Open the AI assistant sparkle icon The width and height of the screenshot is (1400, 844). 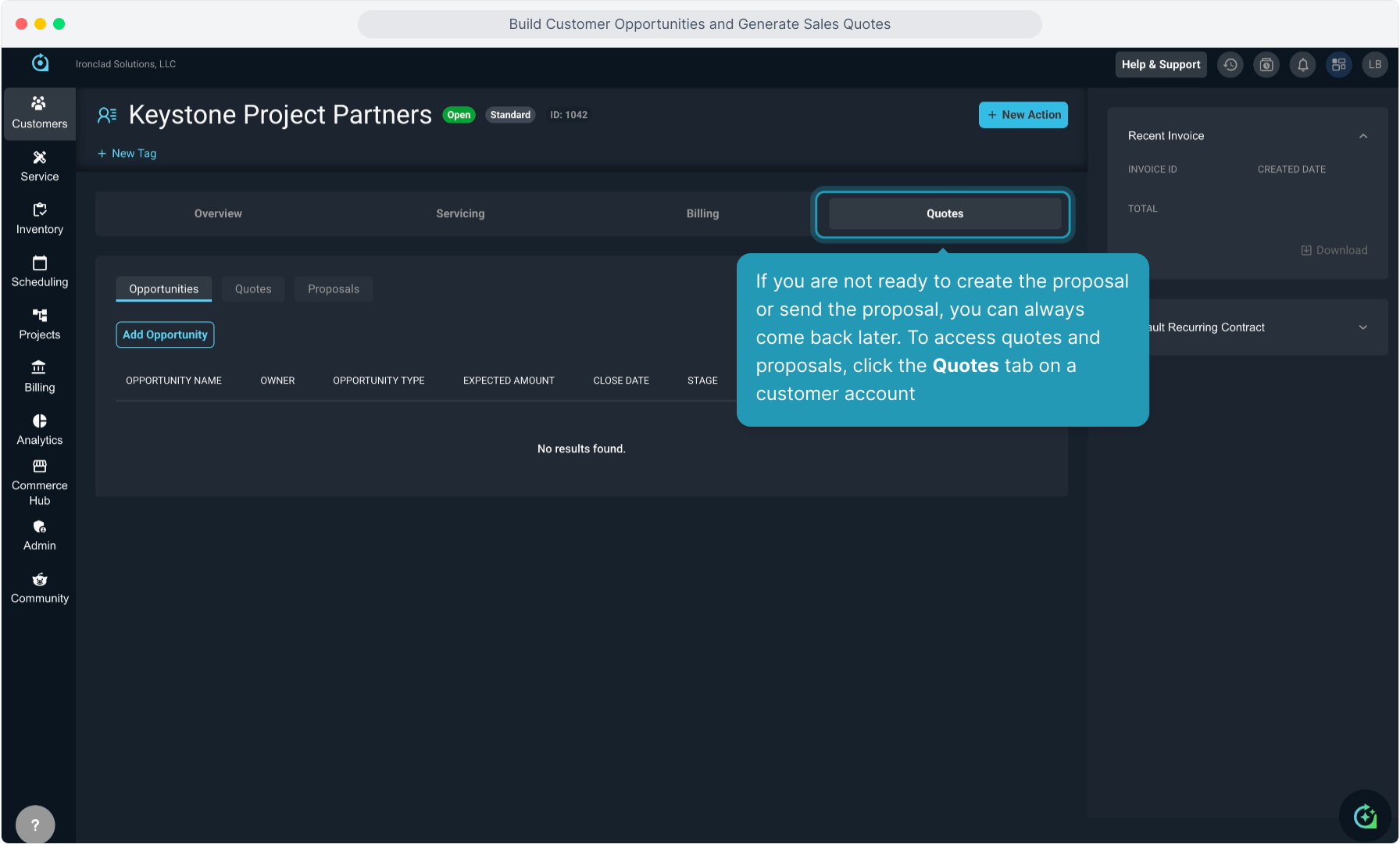coord(1365,817)
